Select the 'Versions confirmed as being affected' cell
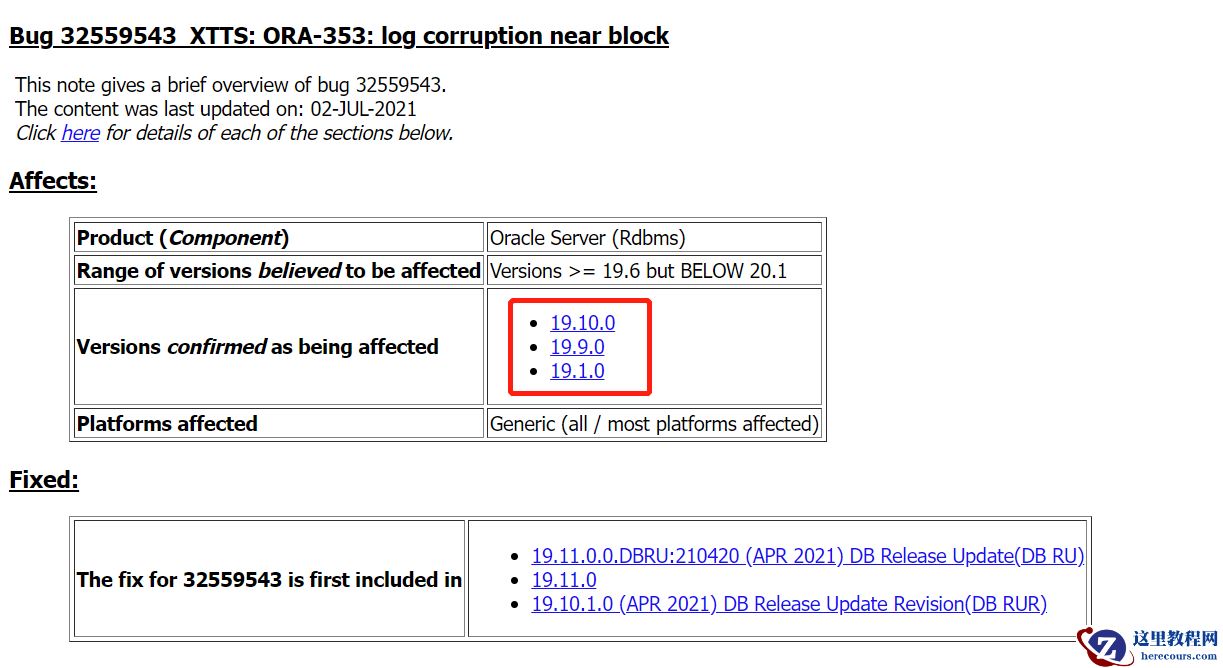 279,347
